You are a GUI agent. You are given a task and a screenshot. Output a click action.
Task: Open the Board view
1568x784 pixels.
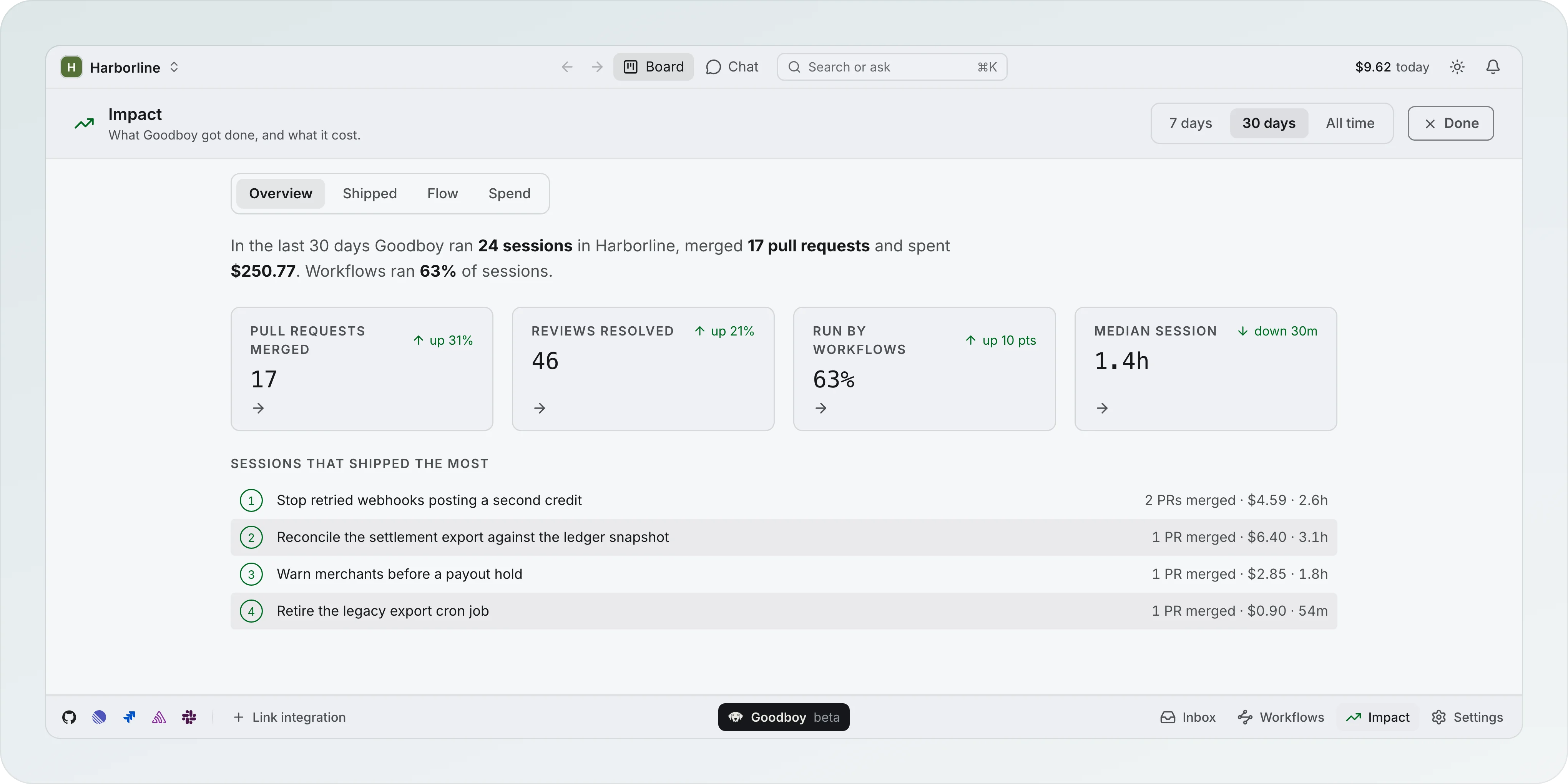click(x=654, y=67)
